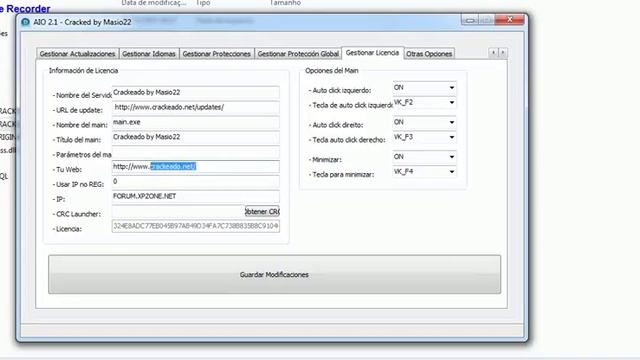
Task: Select the Gestionar Licencia tab
Action: tap(372, 53)
